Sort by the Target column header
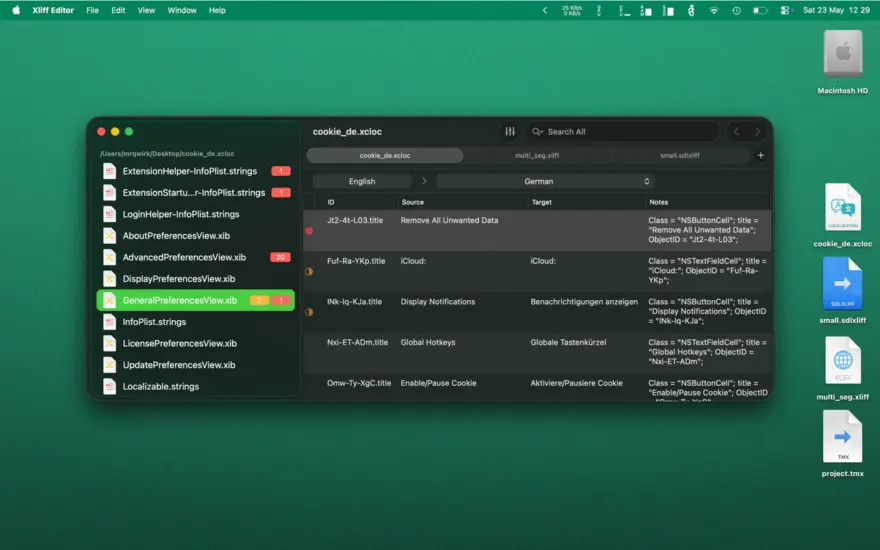The width and height of the screenshot is (880, 550). 587,202
